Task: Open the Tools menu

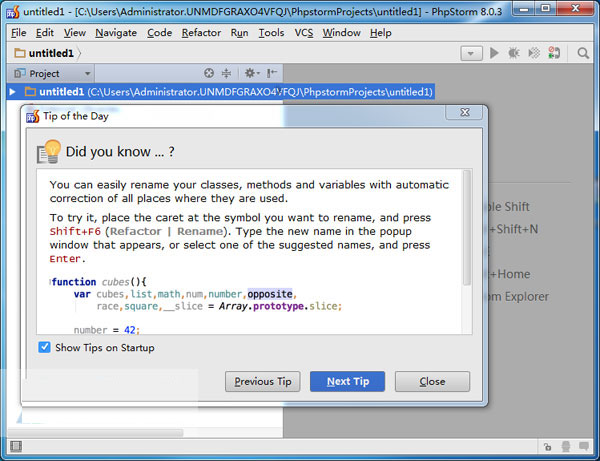Action: (271, 33)
